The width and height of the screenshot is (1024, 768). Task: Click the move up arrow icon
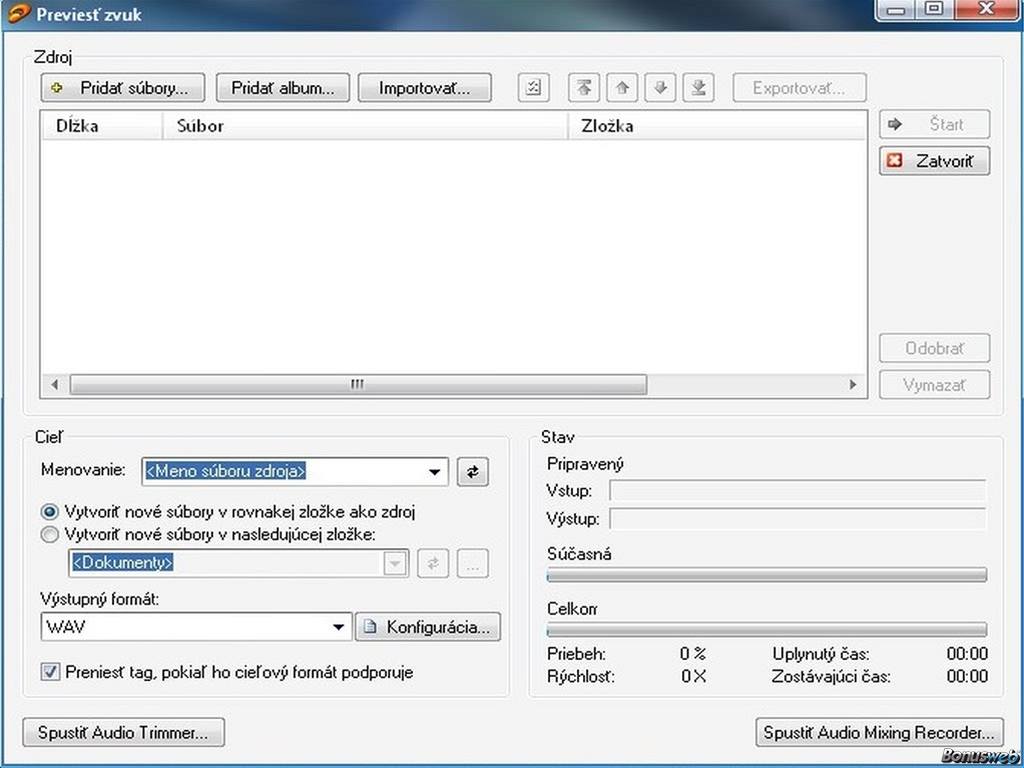[x=622, y=88]
